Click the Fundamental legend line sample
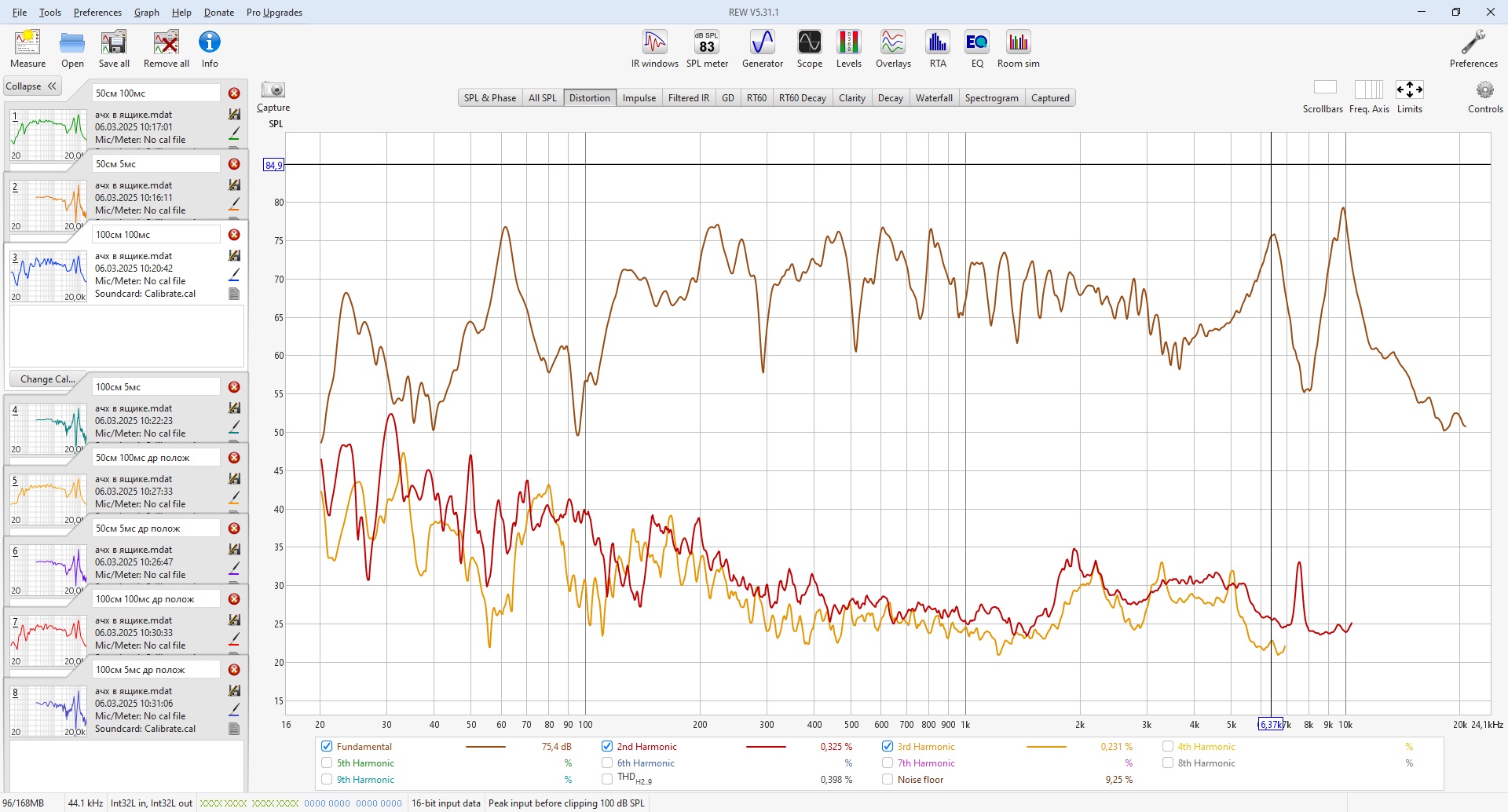 (x=485, y=747)
